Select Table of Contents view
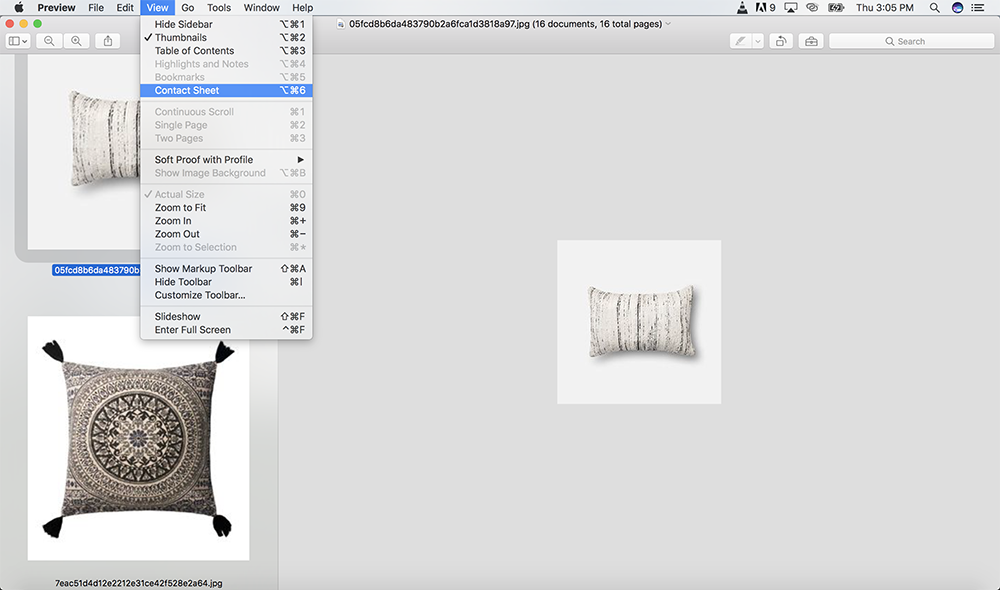1000x590 pixels. (x=226, y=50)
